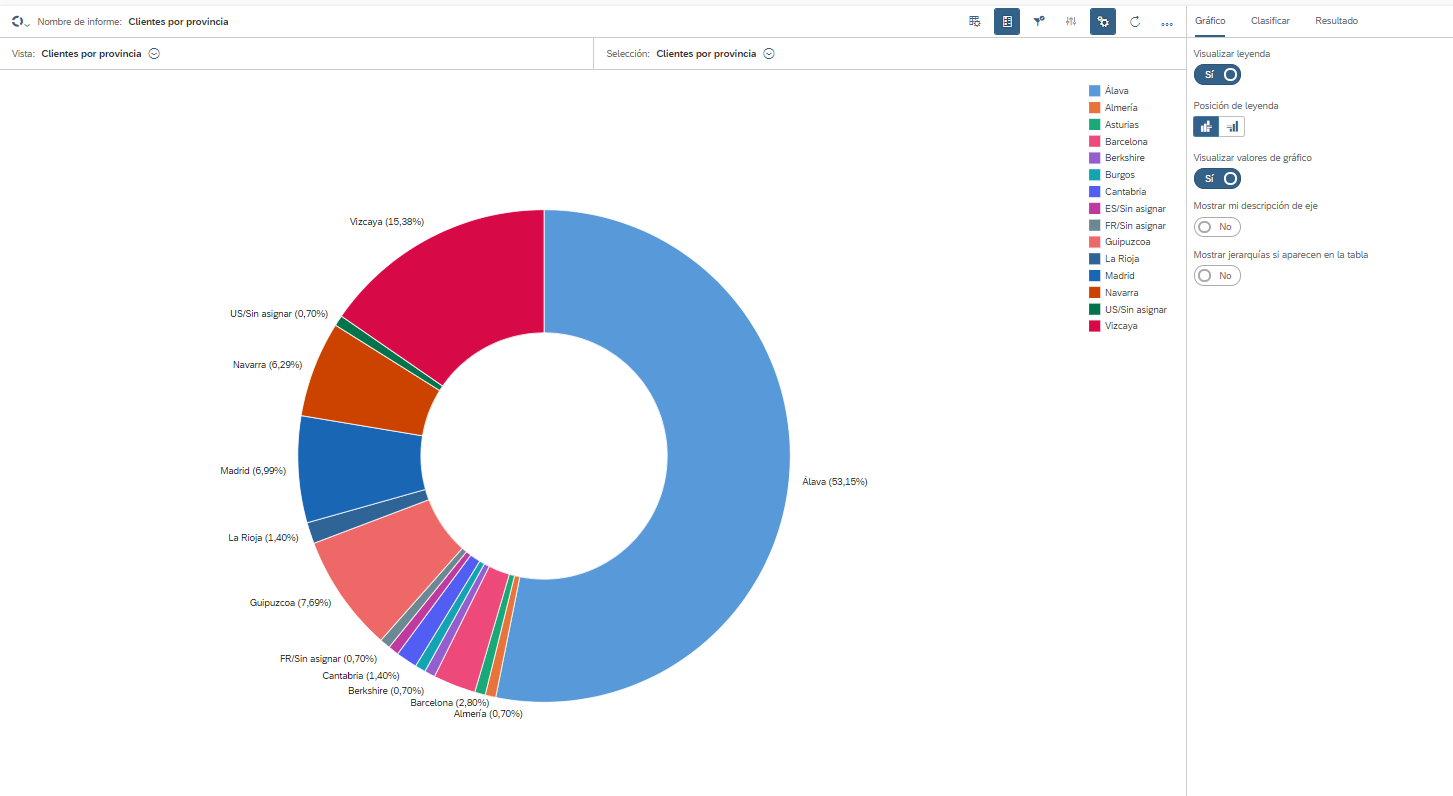Click the Berkshire legend entry
This screenshot has width=1453, height=796.
pyautogui.click(x=1117, y=158)
